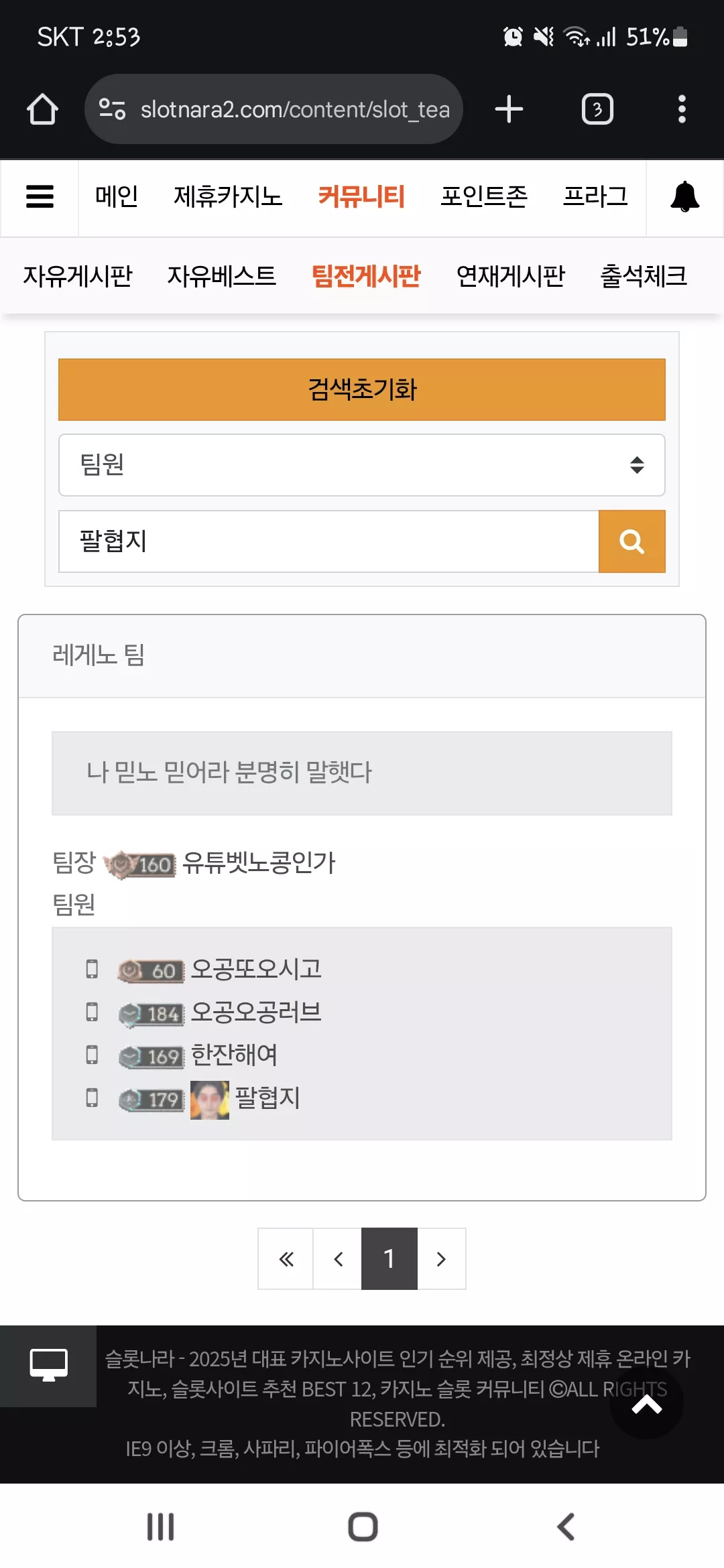
Task: Open the 포인트존 menu item
Action: (484, 197)
